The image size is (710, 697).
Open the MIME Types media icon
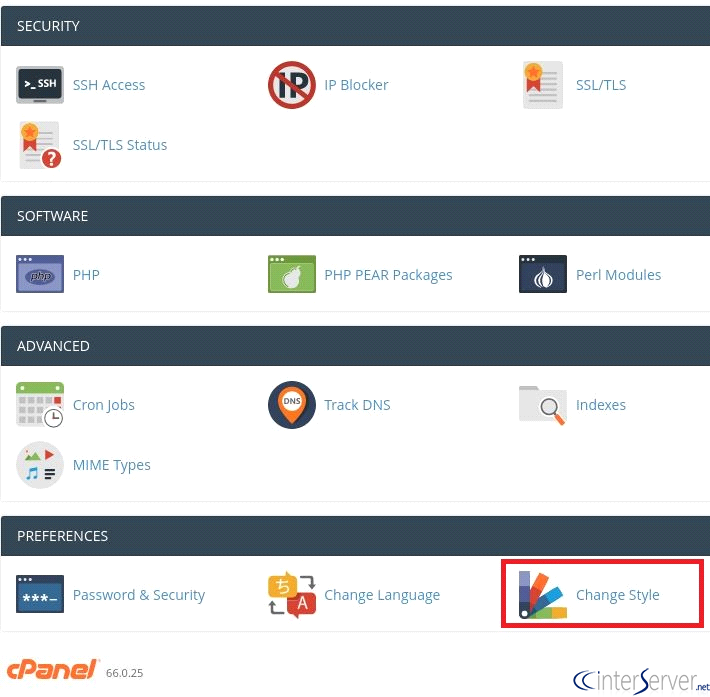[40, 465]
